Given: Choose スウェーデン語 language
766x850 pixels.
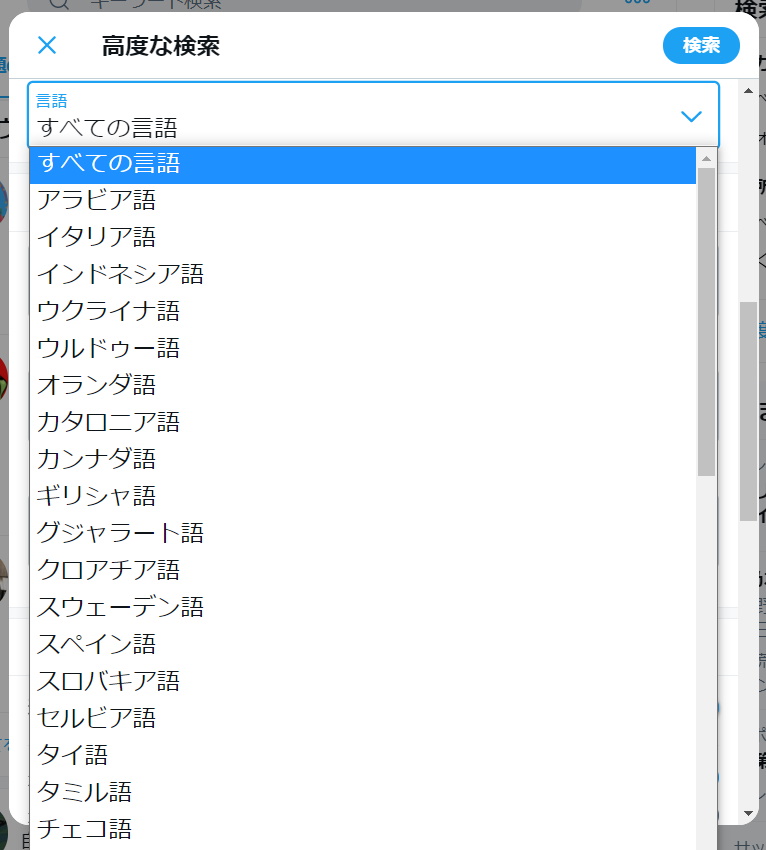Looking at the screenshot, I should 120,607.
